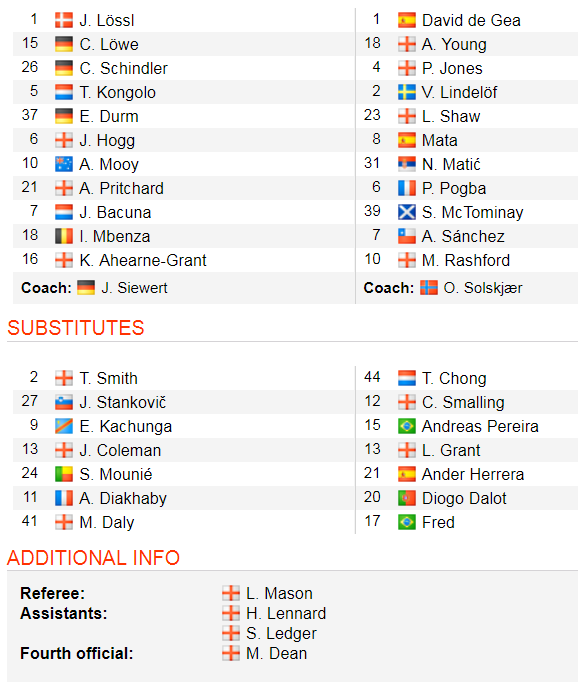Click the Norwegian flag next to O. Solskjær
The width and height of the screenshot is (578, 682).
point(428,288)
